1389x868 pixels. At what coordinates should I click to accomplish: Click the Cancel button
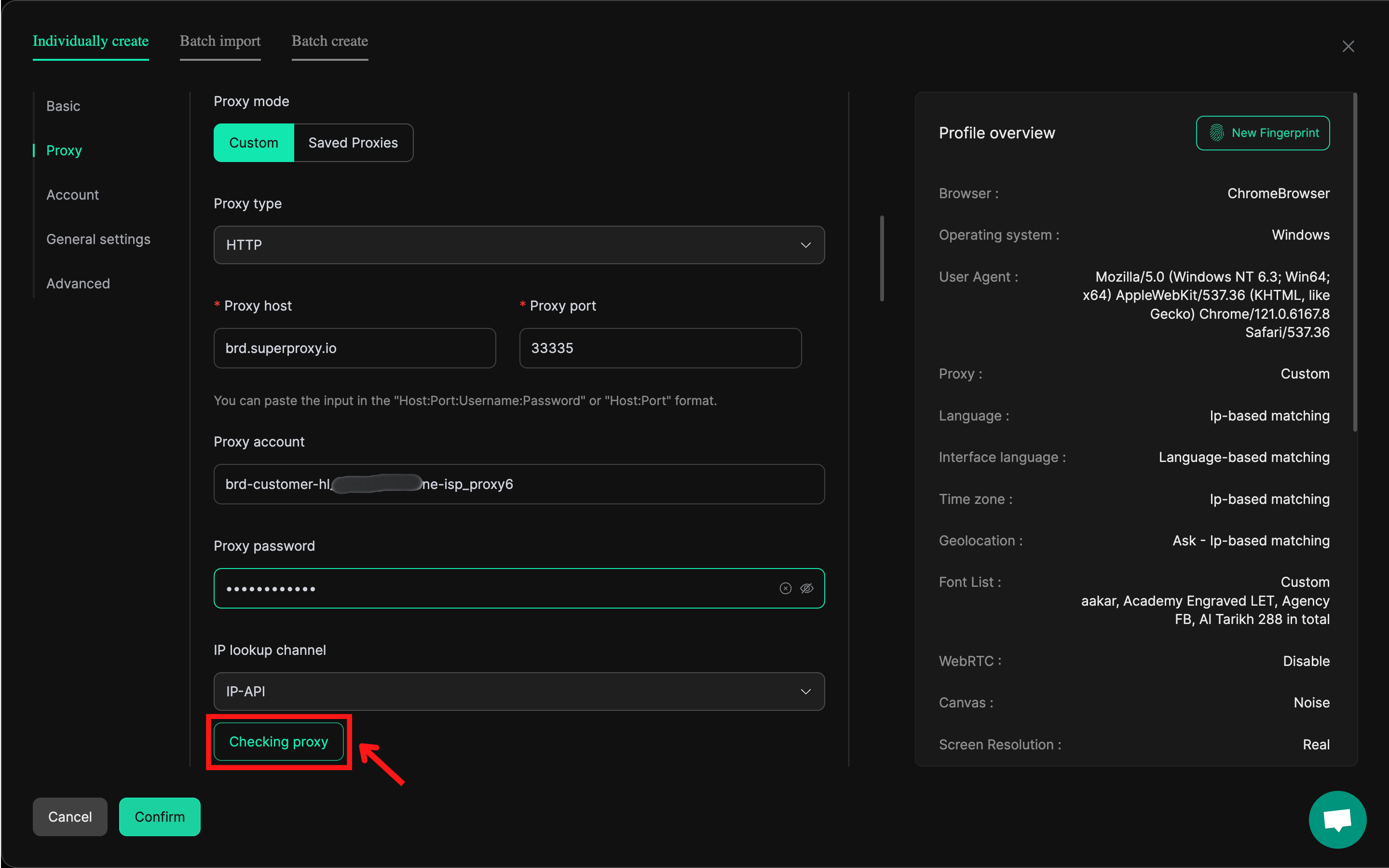click(69, 817)
